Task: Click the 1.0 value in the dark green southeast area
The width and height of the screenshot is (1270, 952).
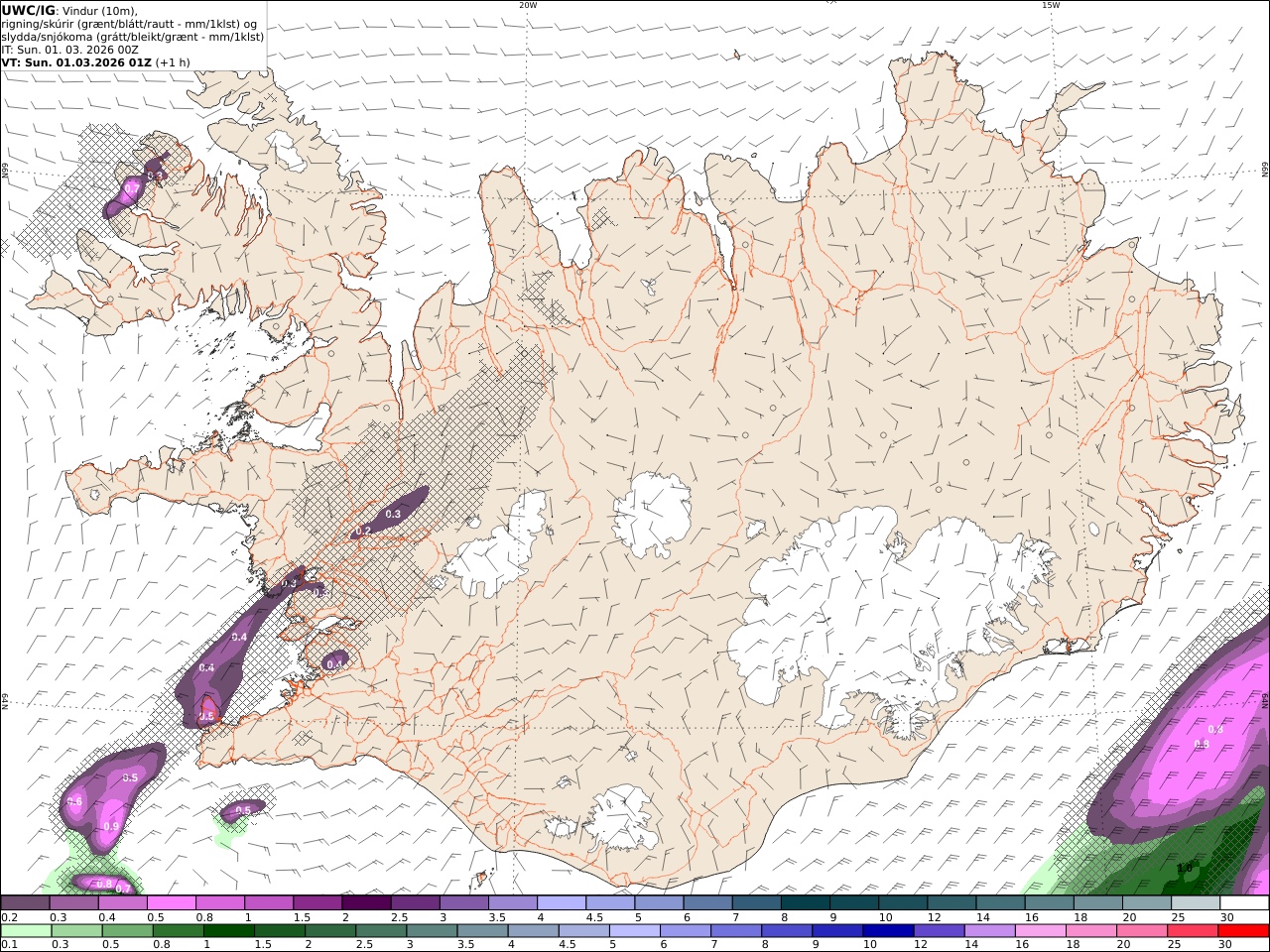Action: (1184, 868)
